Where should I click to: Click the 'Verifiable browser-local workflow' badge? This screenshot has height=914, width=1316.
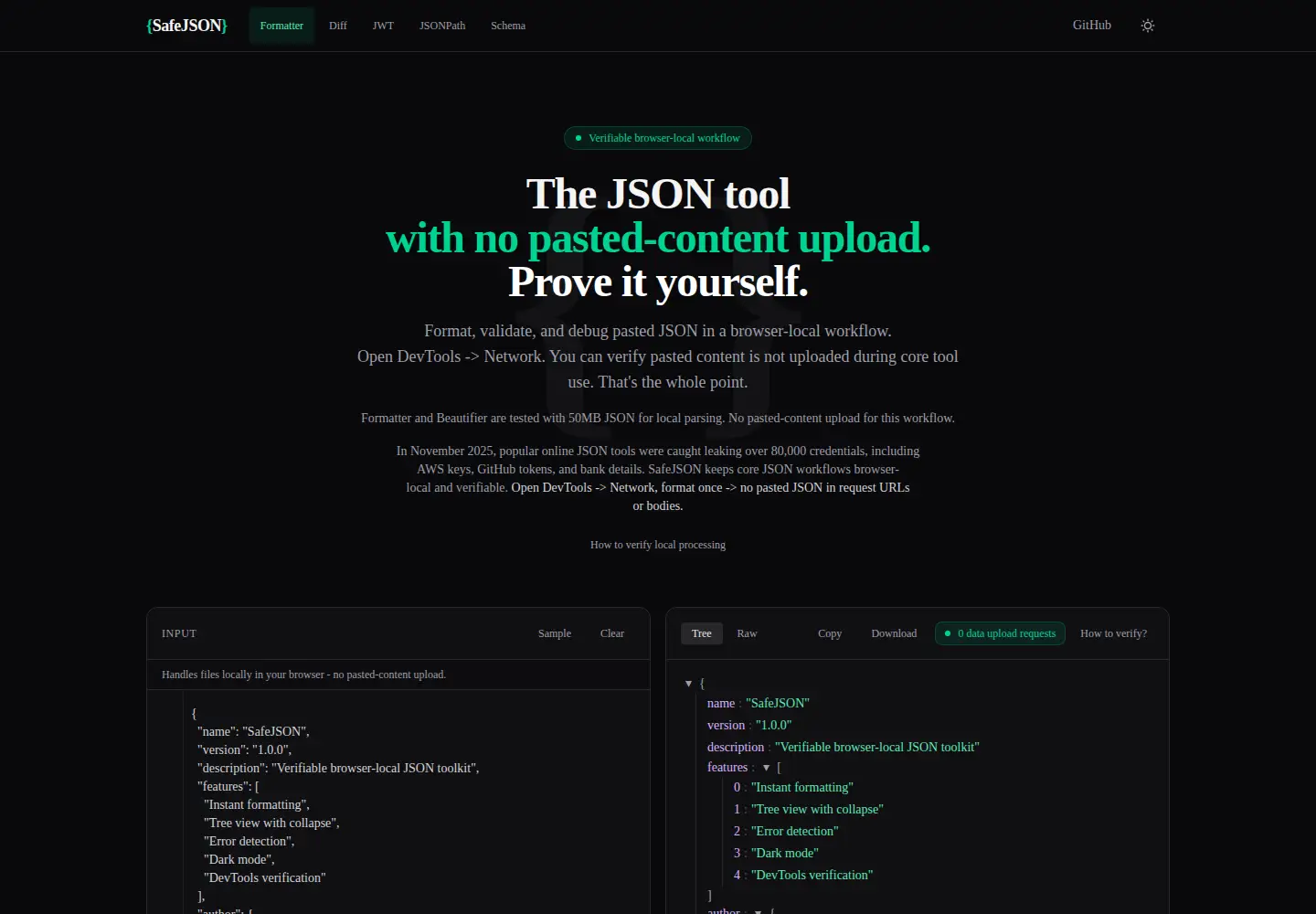(x=658, y=138)
